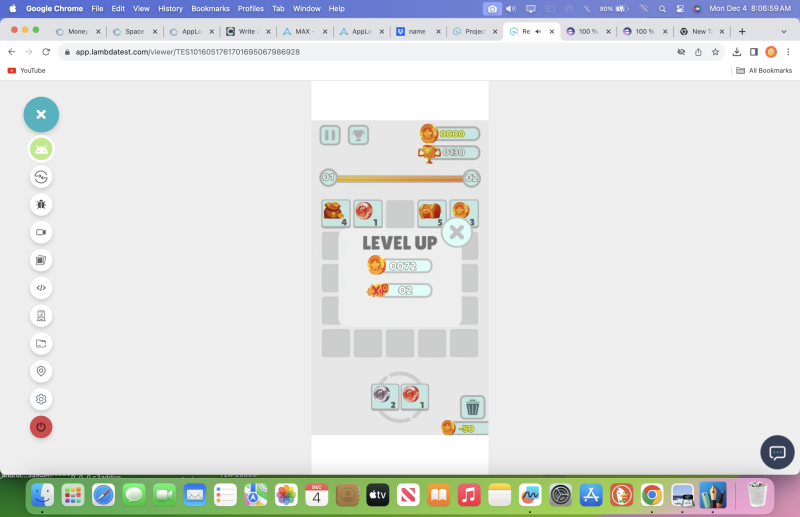This screenshot has width=800, height=517.
Task: Click the 0000 coin counter at top
Action: 450,134
